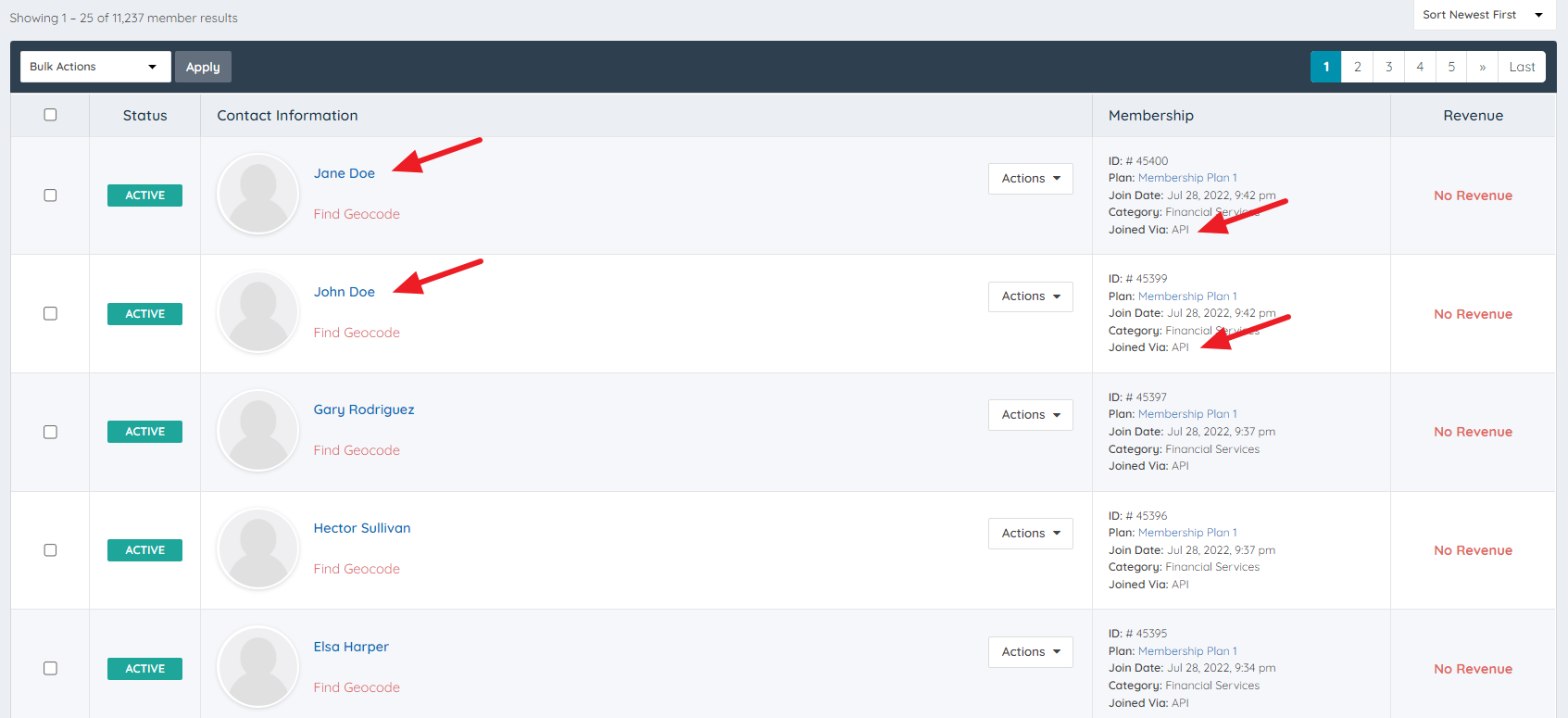The height and width of the screenshot is (718, 1568).
Task: Go to pagination page 2
Action: tap(1358, 67)
